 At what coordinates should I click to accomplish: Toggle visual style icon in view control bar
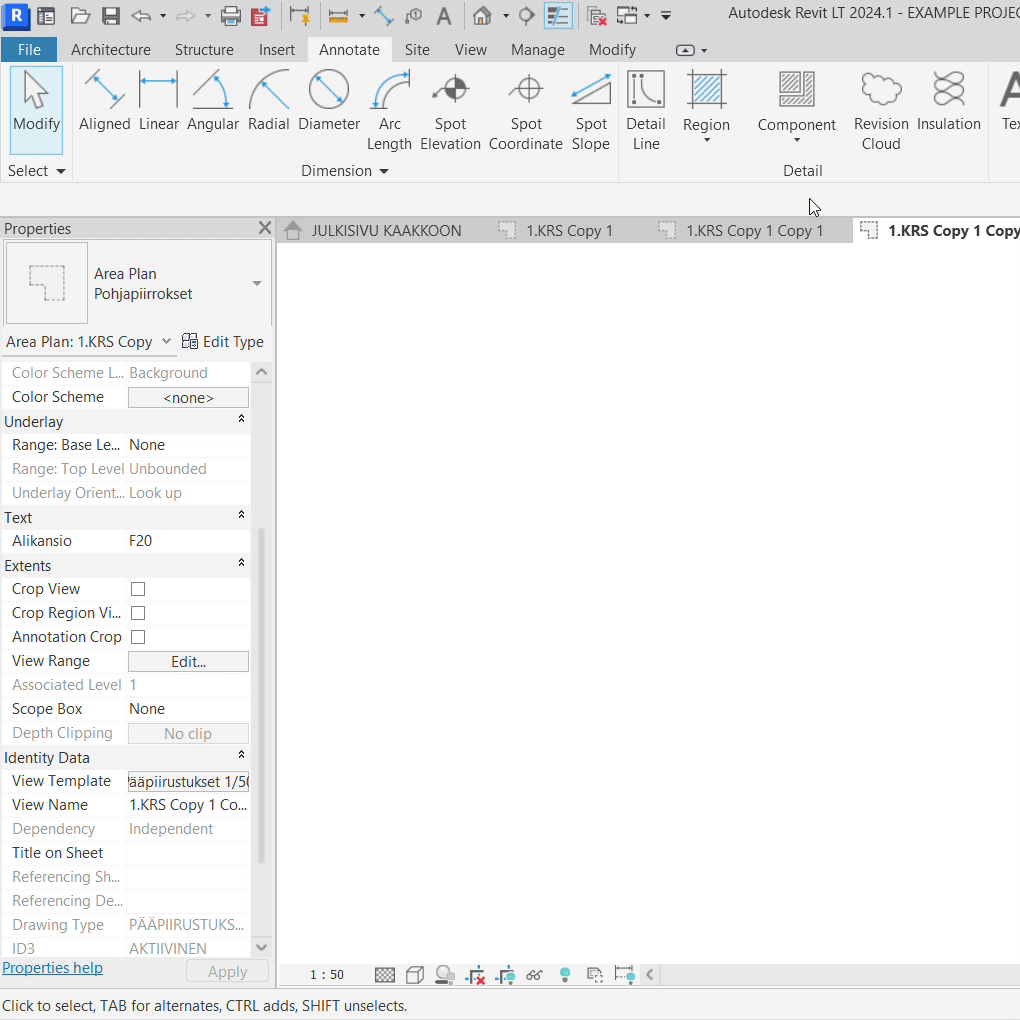(415, 975)
